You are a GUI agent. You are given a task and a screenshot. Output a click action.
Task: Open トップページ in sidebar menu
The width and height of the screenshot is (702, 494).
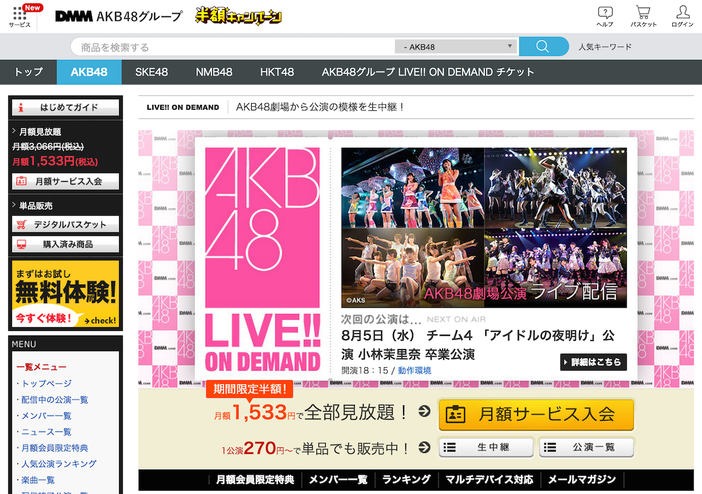(47, 383)
